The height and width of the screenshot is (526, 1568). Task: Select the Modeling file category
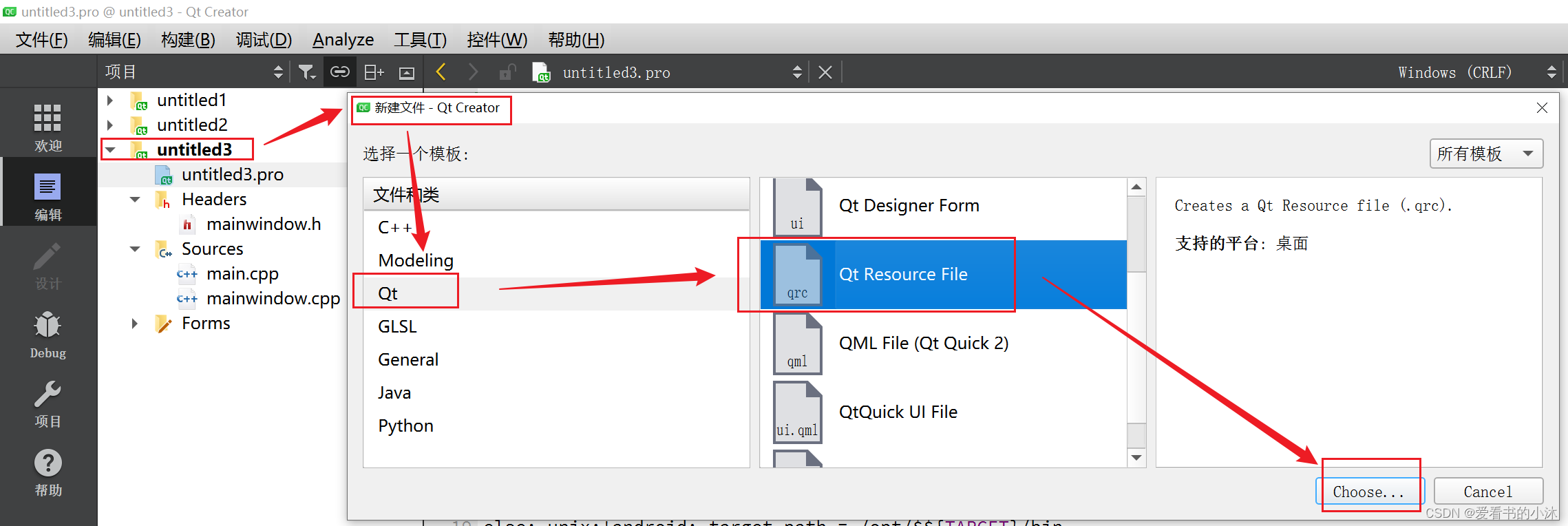tap(556, 260)
